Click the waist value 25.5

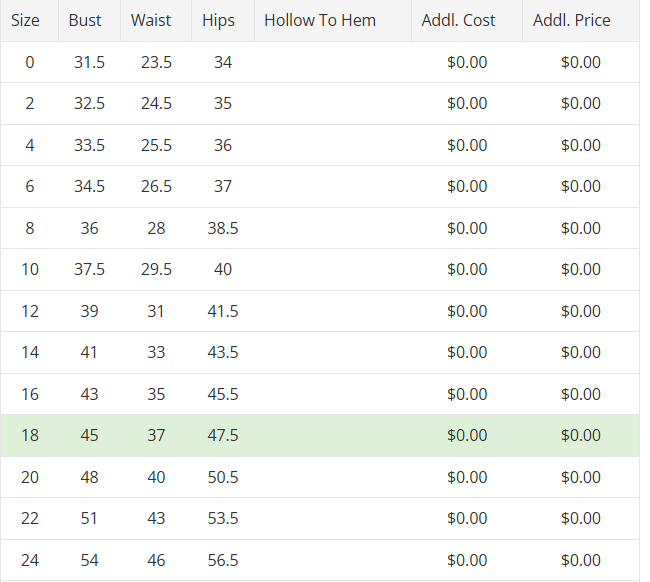click(156, 145)
